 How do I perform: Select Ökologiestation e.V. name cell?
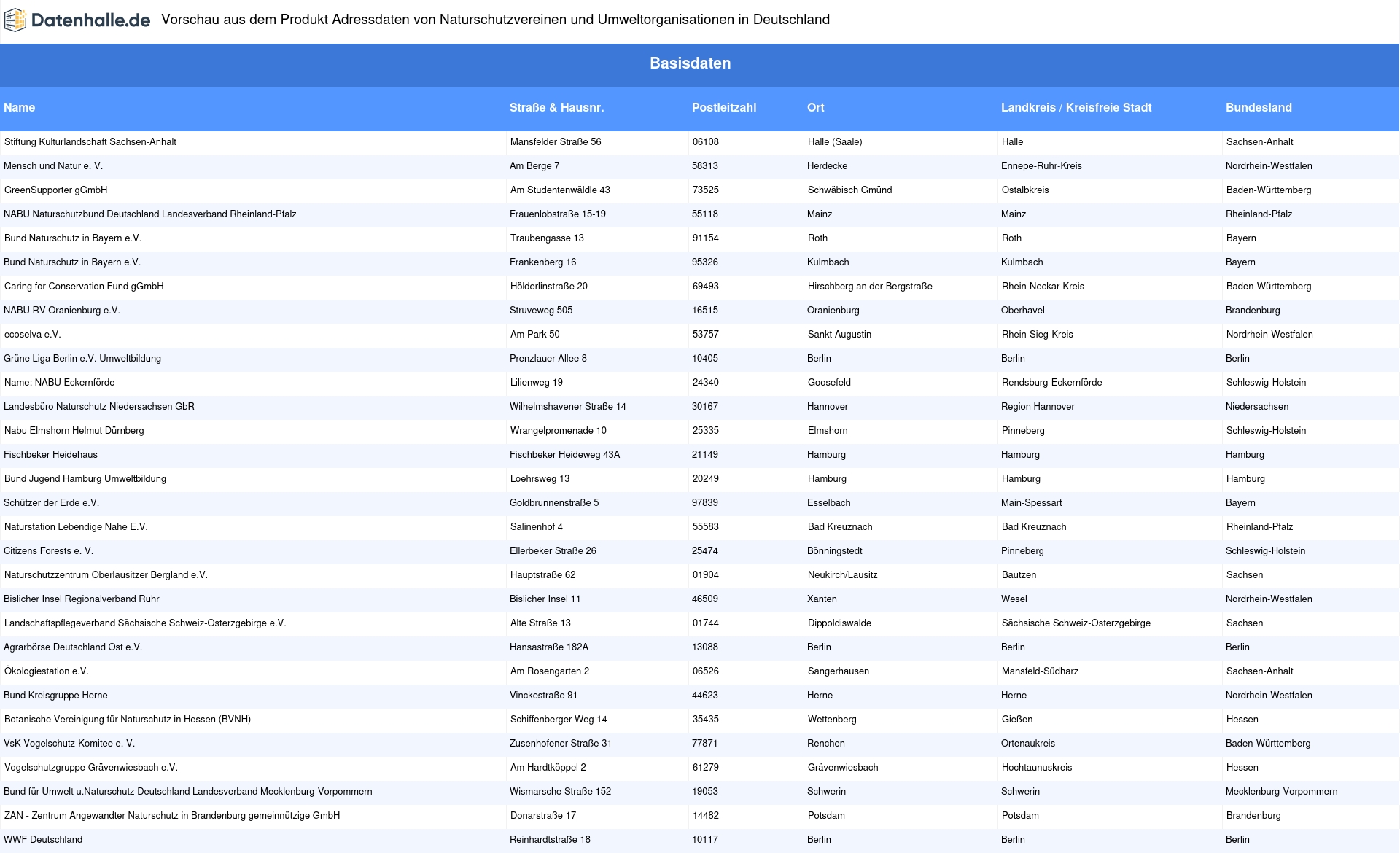coord(47,671)
